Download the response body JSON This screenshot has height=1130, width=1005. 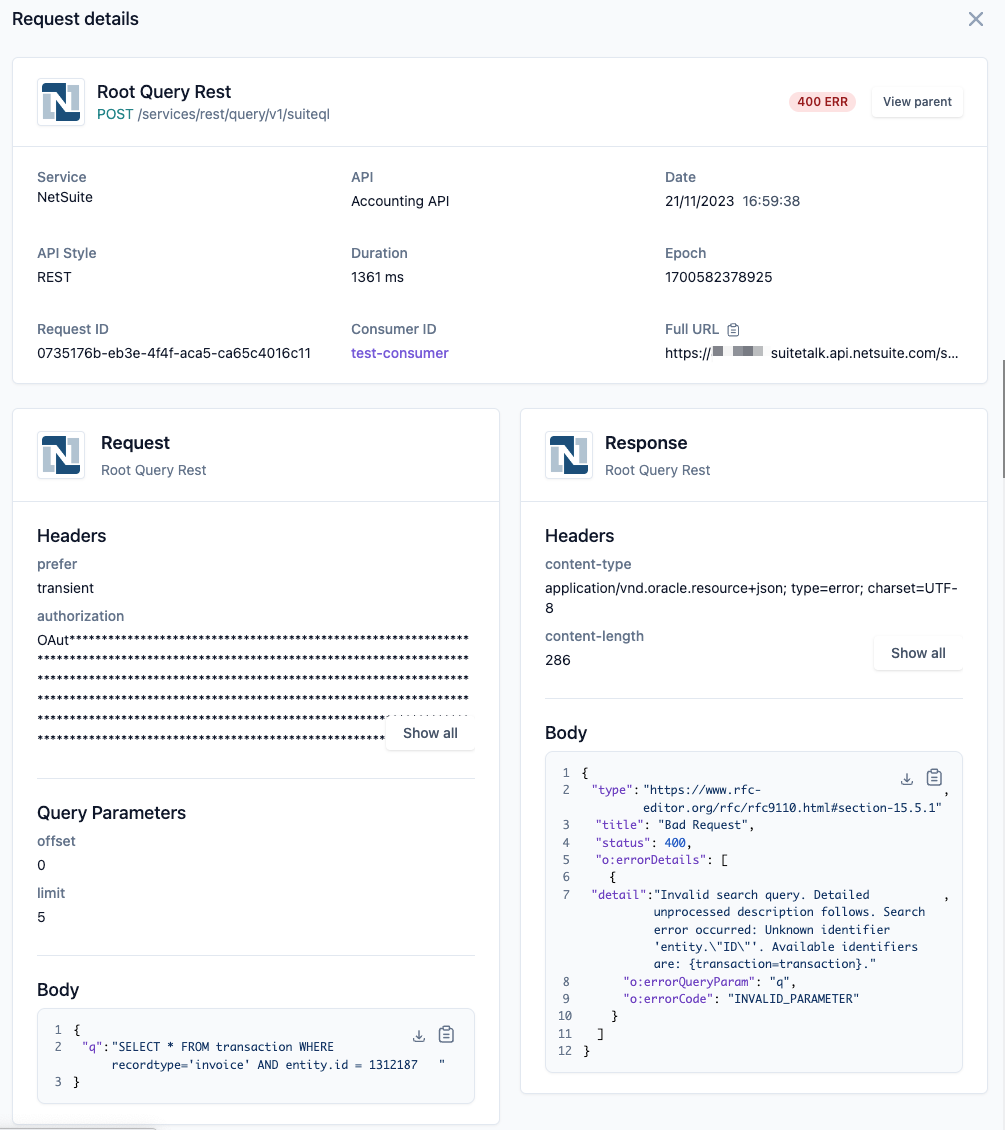[x=907, y=779]
